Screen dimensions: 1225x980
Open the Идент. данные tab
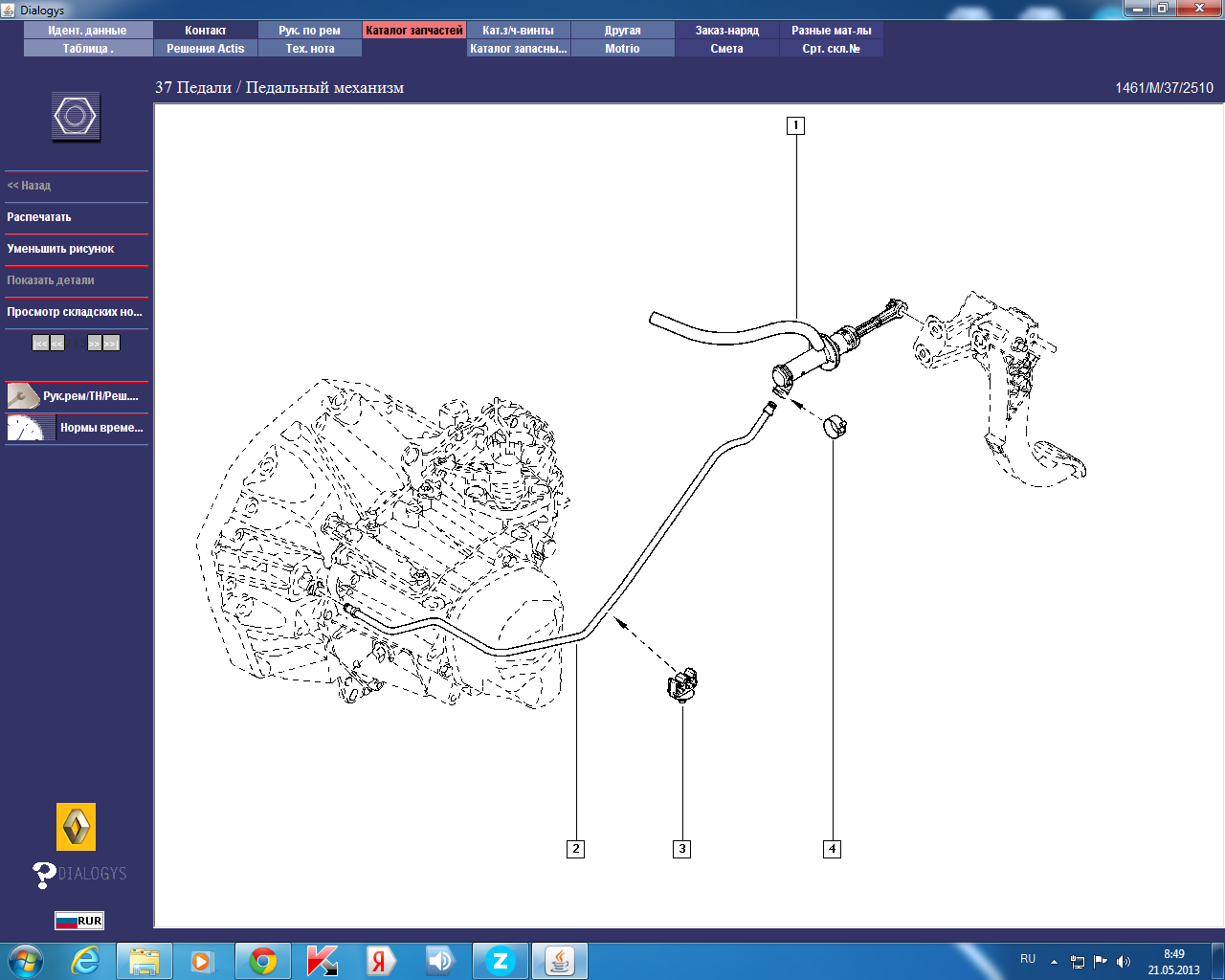click(88, 31)
